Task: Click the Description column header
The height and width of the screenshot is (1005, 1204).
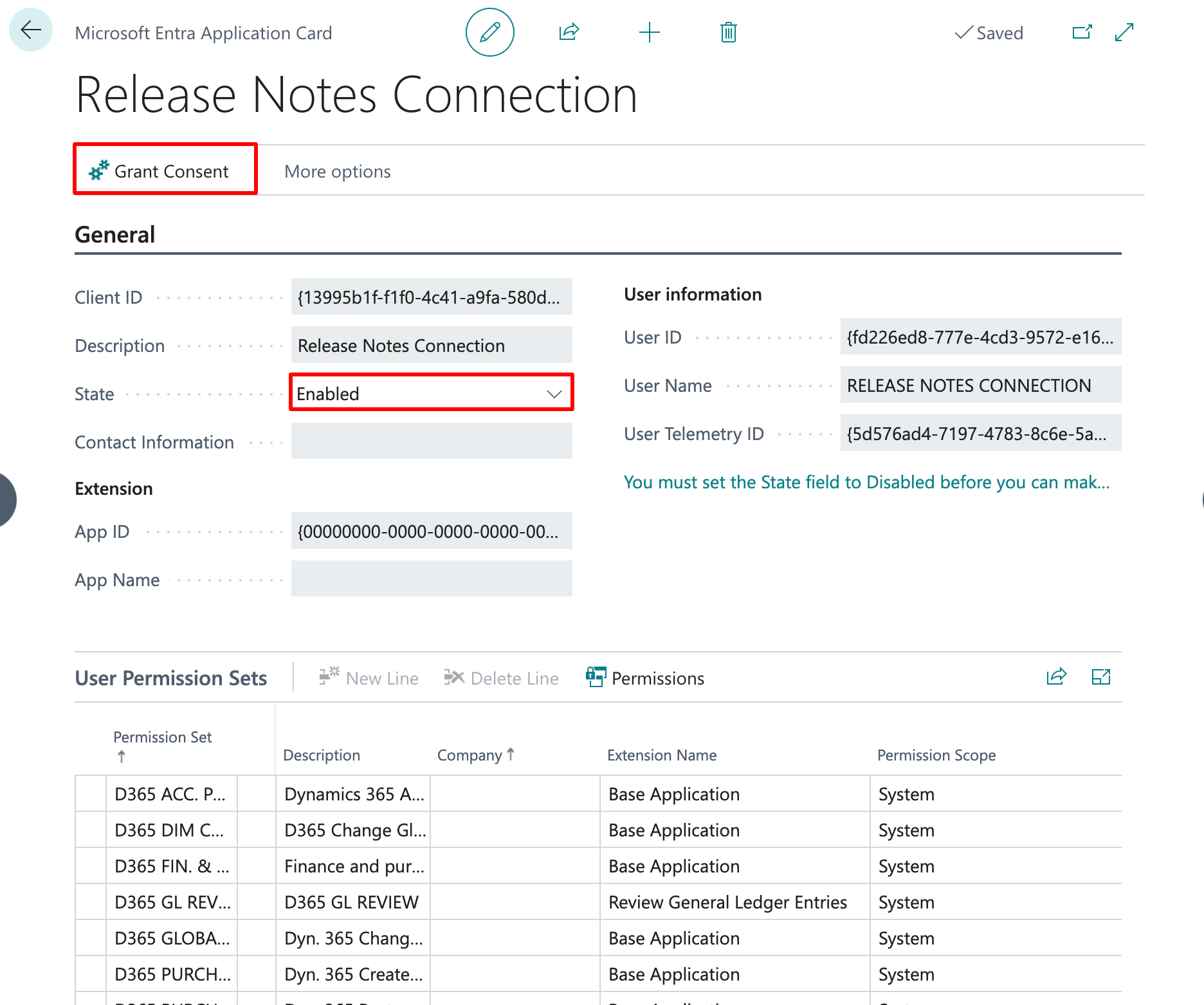Action: click(x=322, y=755)
